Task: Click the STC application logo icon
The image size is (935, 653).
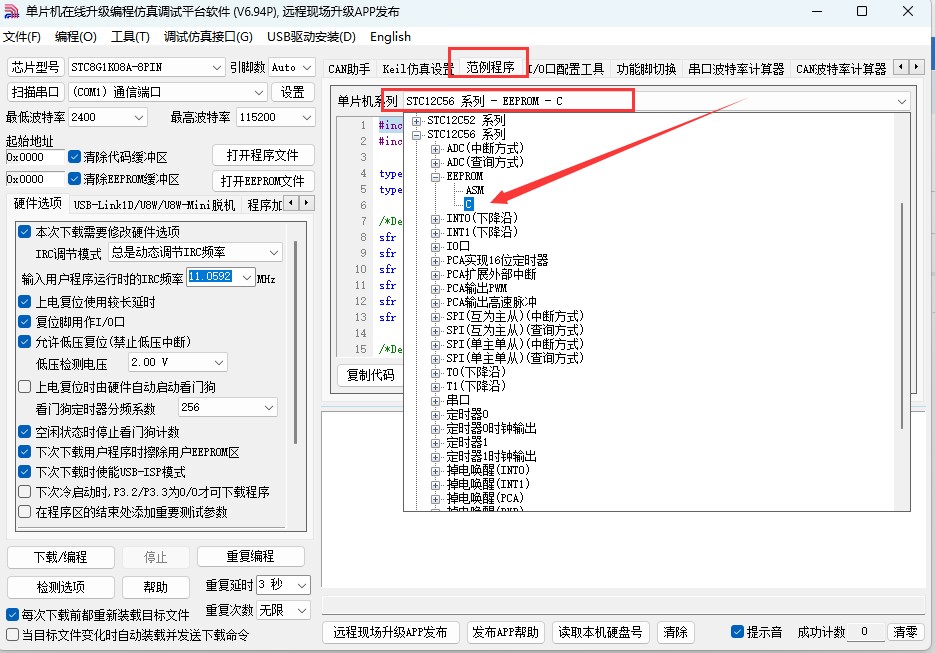Action: [11, 11]
